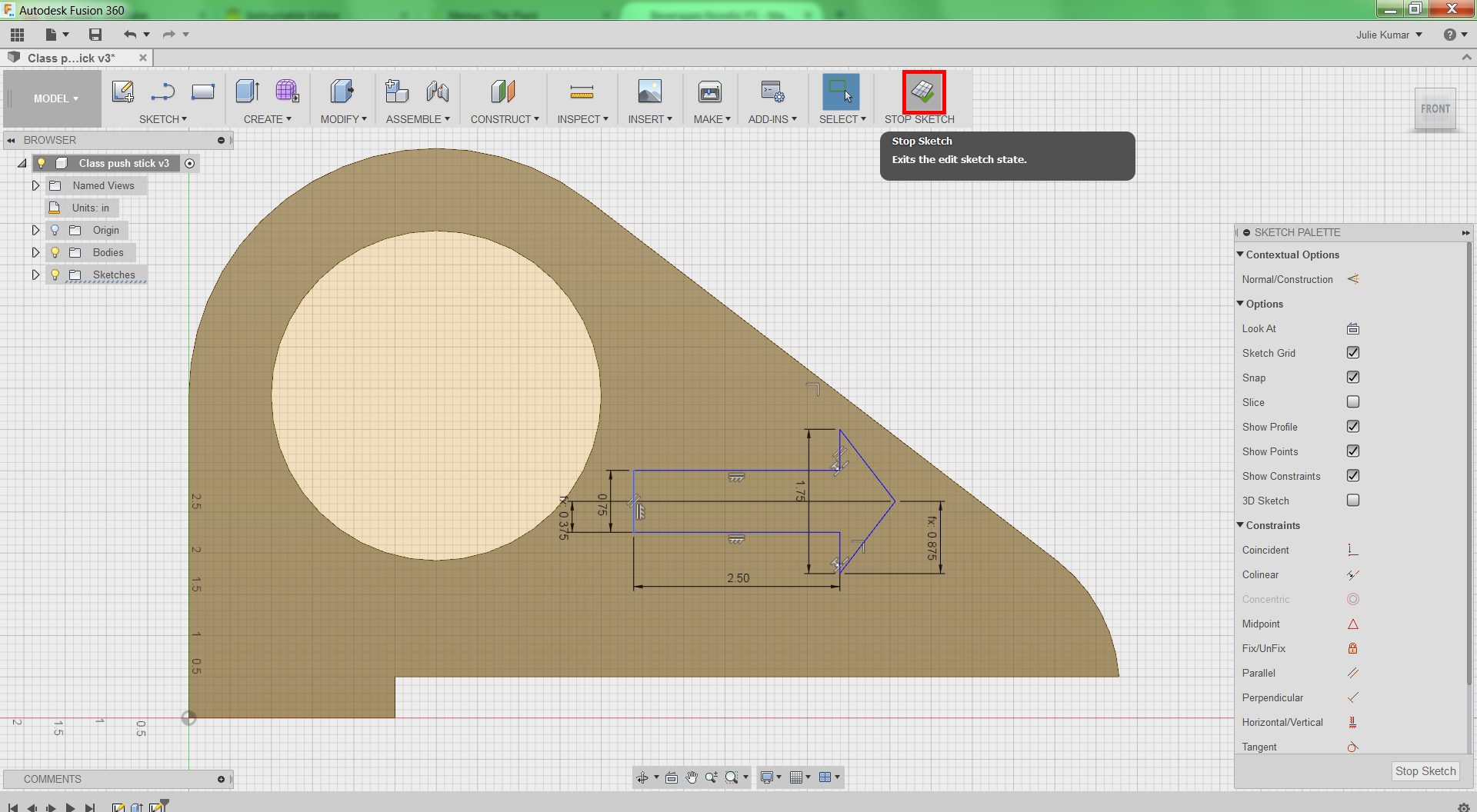Select the Create Sketch icon
This screenshot has width=1477, height=812.
[123, 92]
